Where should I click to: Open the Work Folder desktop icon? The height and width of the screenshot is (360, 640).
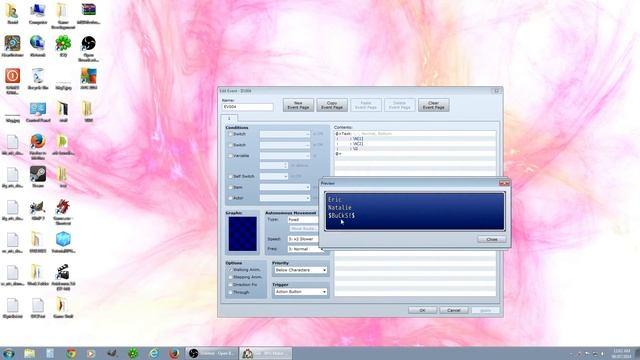(38, 274)
